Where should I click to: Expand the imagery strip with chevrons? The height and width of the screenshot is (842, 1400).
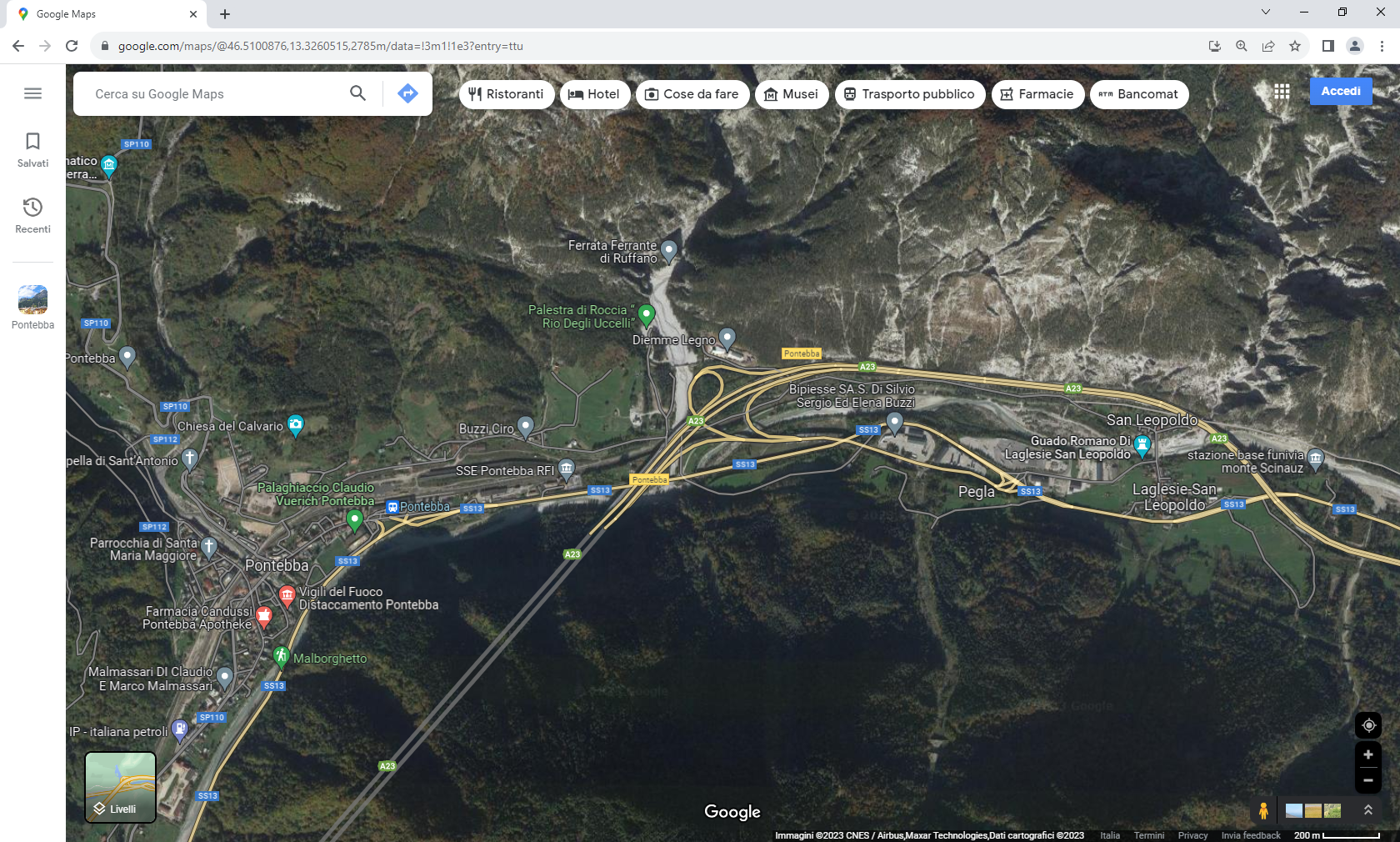(x=1367, y=810)
